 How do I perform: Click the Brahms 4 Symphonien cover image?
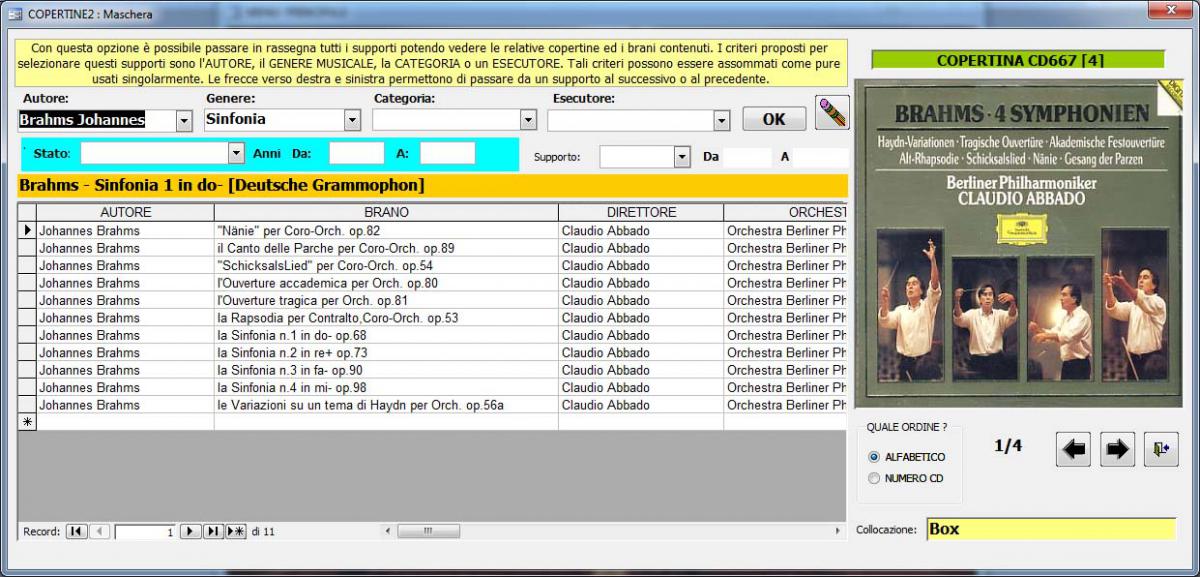[1017, 243]
